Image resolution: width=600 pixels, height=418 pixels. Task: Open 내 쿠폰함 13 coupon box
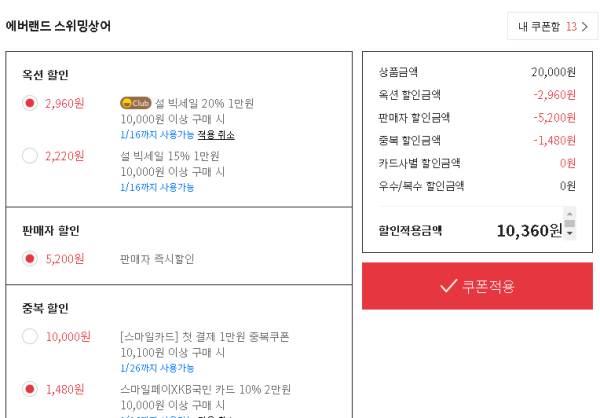[553, 26]
